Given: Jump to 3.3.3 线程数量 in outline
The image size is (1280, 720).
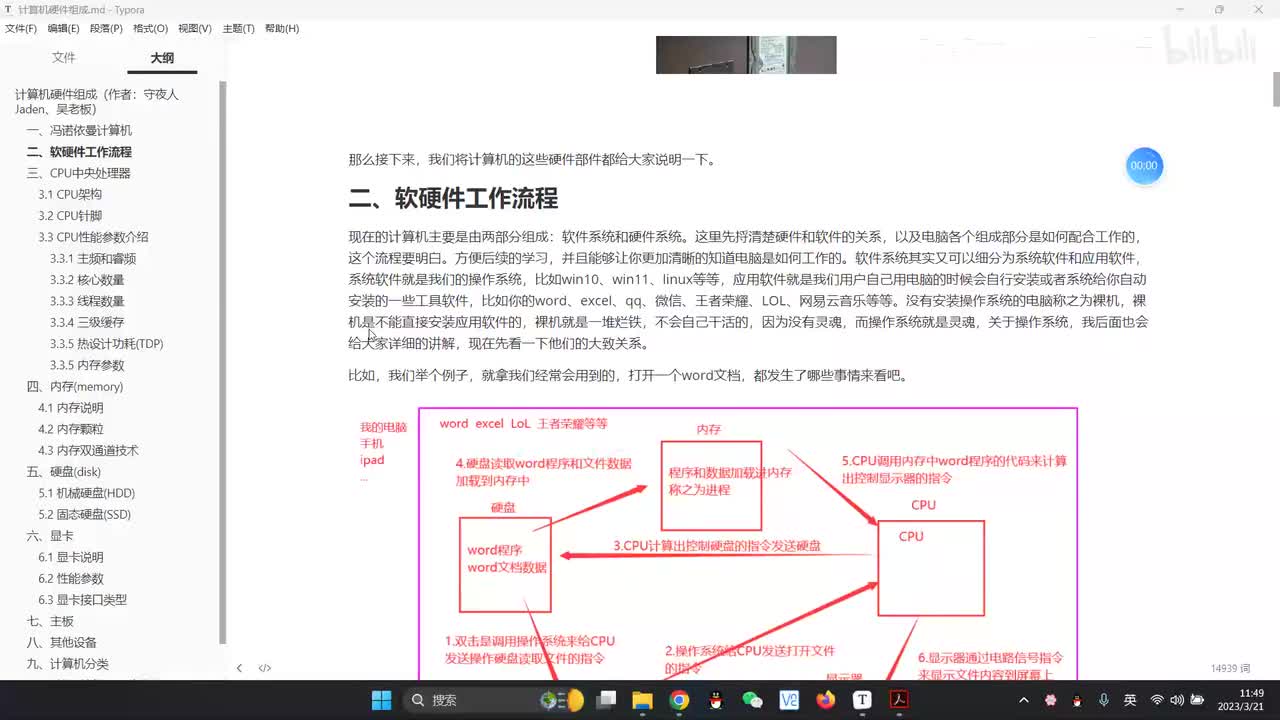Looking at the screenshot, I should 87,301.
